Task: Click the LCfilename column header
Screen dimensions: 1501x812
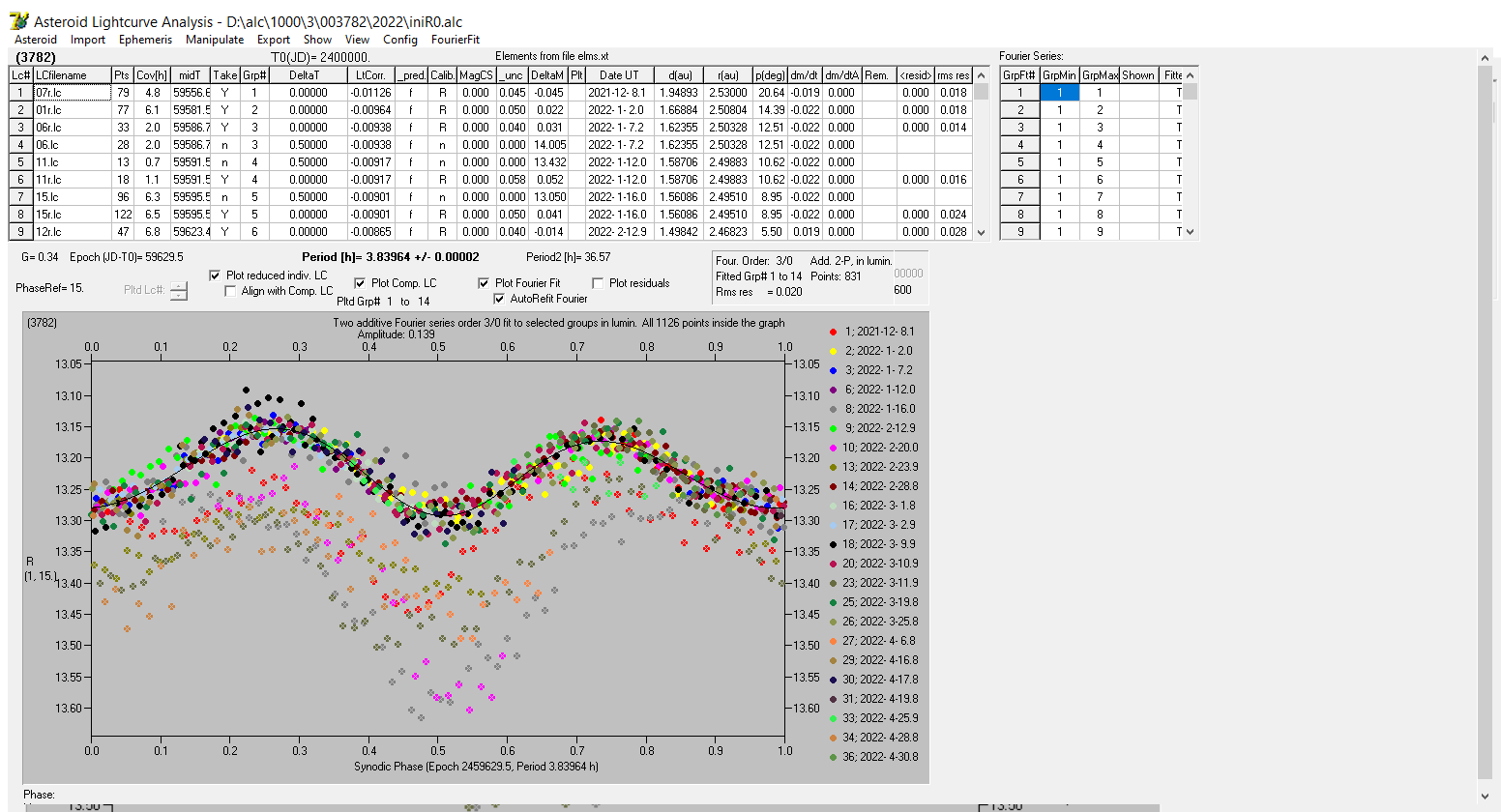Action: [72, 75]
